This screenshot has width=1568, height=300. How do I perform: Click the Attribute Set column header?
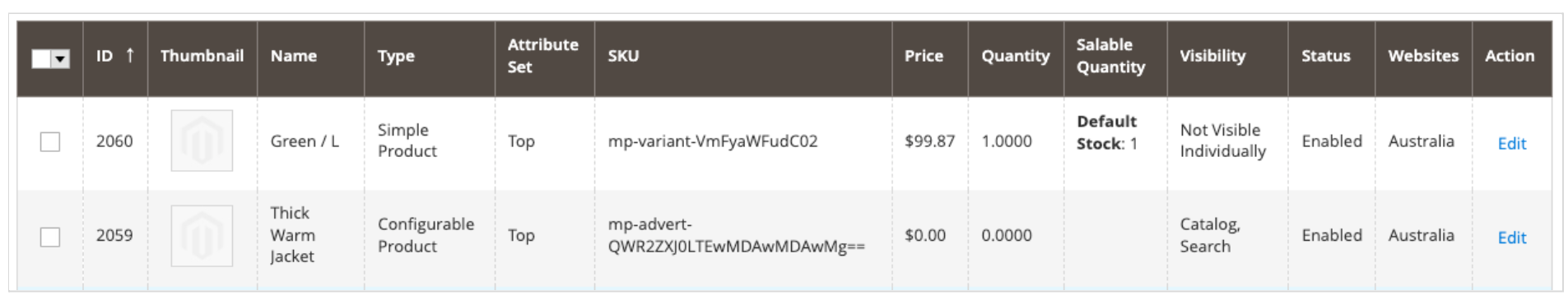pos(544,56)
